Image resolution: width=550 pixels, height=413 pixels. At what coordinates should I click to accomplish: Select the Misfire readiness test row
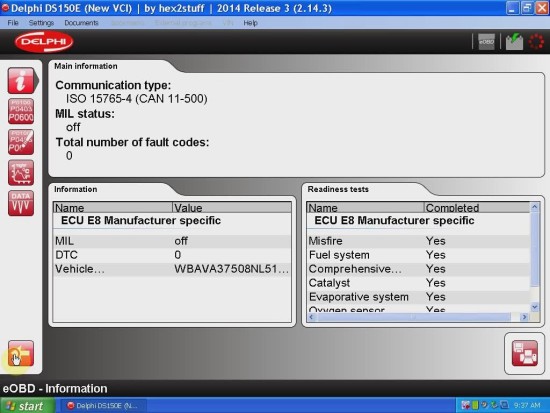(418, 241)
